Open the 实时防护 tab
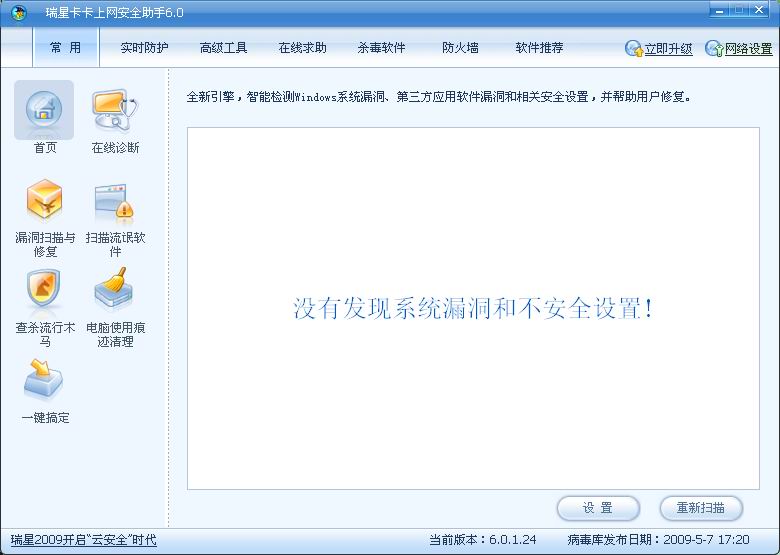The width and height of the screenshot is (780, 555). (144, 48)
